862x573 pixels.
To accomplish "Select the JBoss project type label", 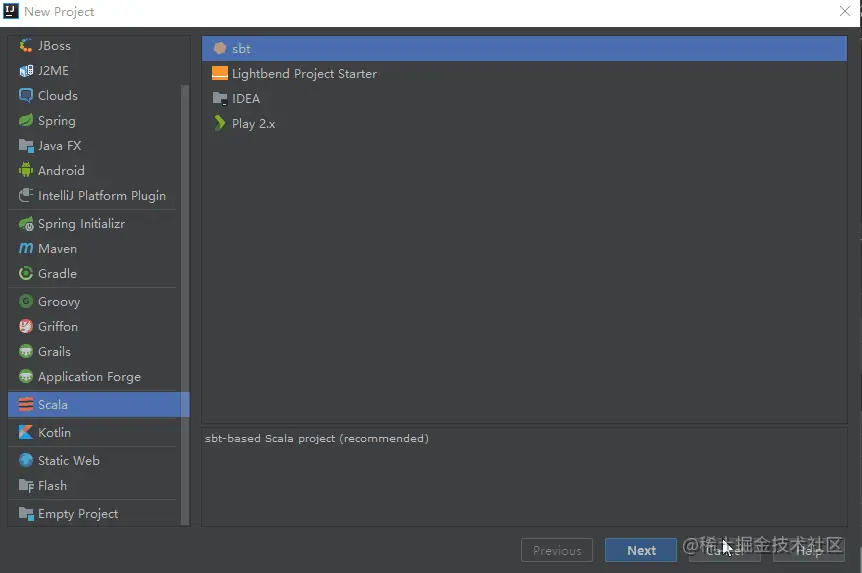I will pyautogui.click(x=54, y=46).
